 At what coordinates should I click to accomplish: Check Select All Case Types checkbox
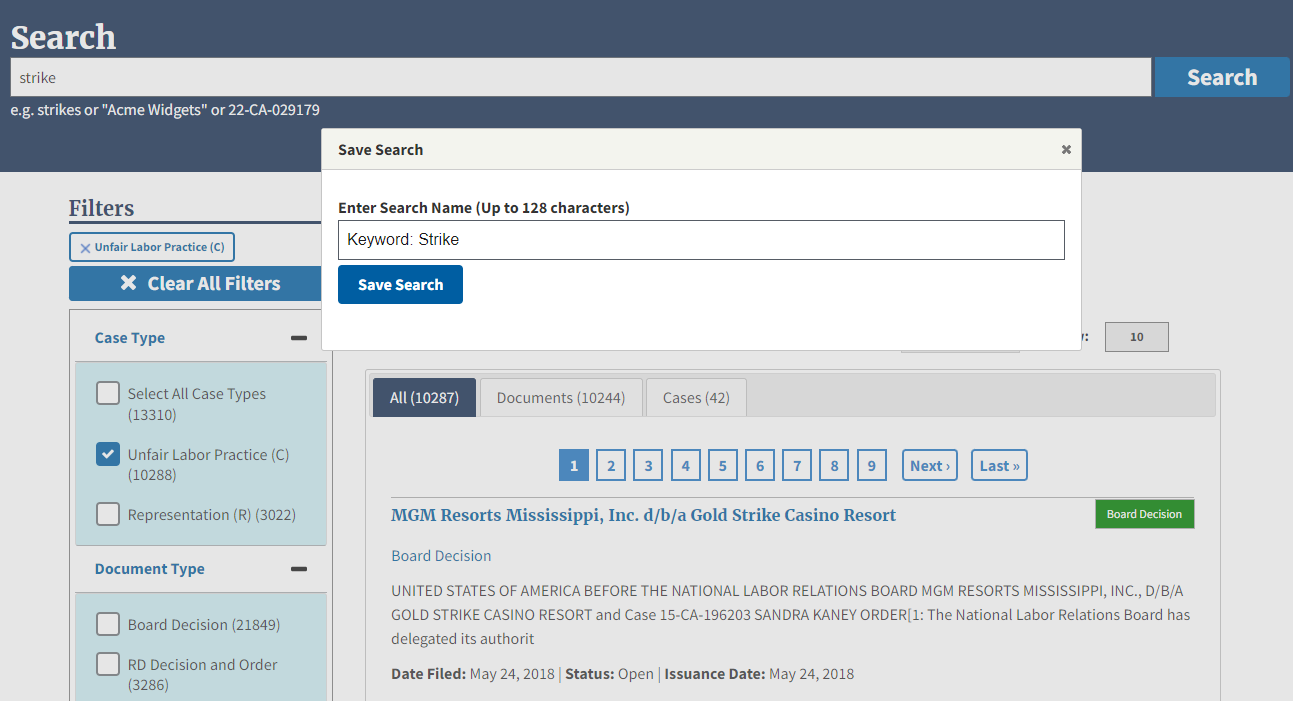point(108,394)
